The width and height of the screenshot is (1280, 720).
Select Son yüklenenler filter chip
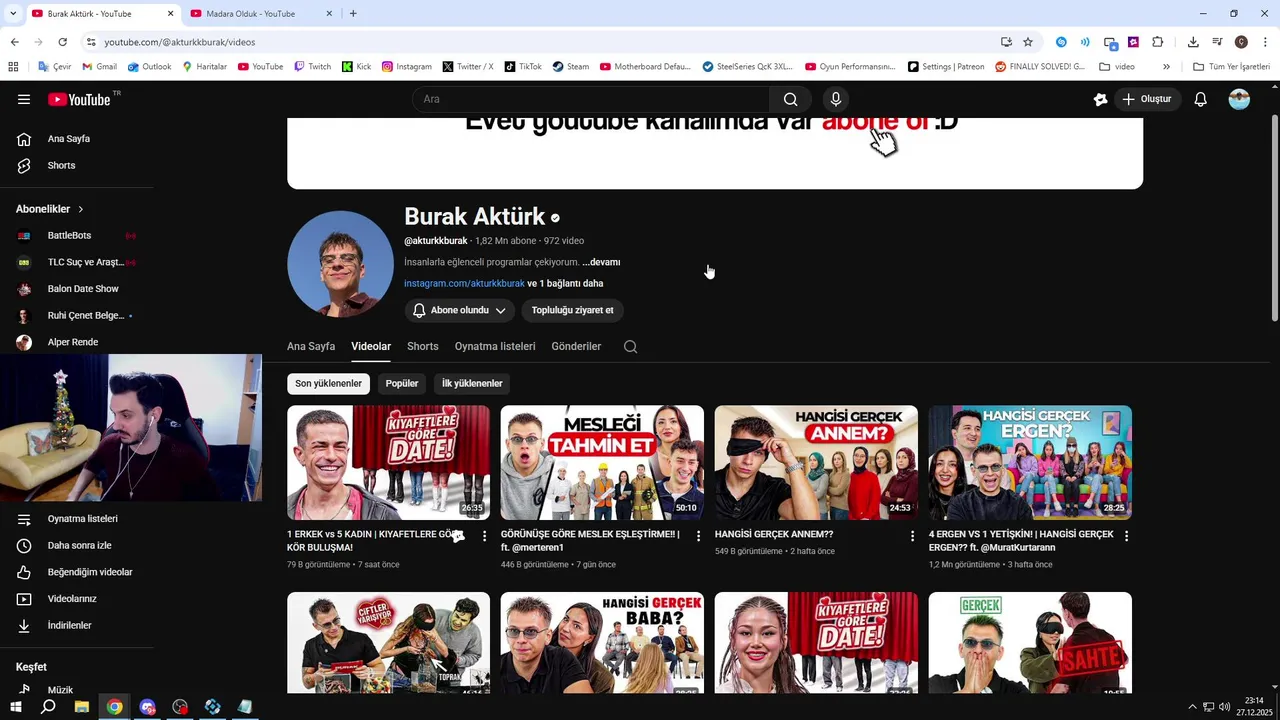[x=328, y=383]
